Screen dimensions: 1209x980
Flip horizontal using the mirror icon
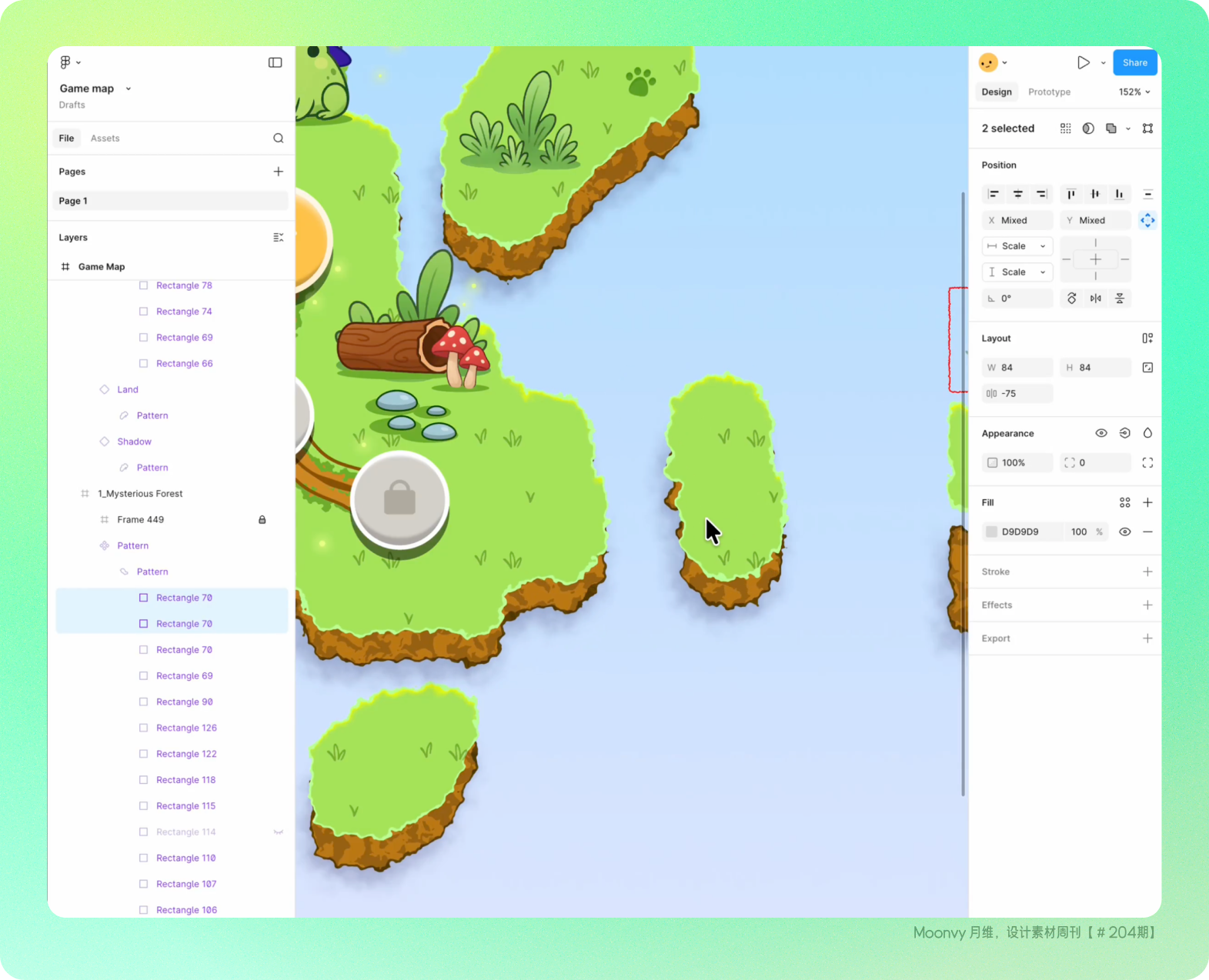pyautogui.click(x=1095, y=298)
